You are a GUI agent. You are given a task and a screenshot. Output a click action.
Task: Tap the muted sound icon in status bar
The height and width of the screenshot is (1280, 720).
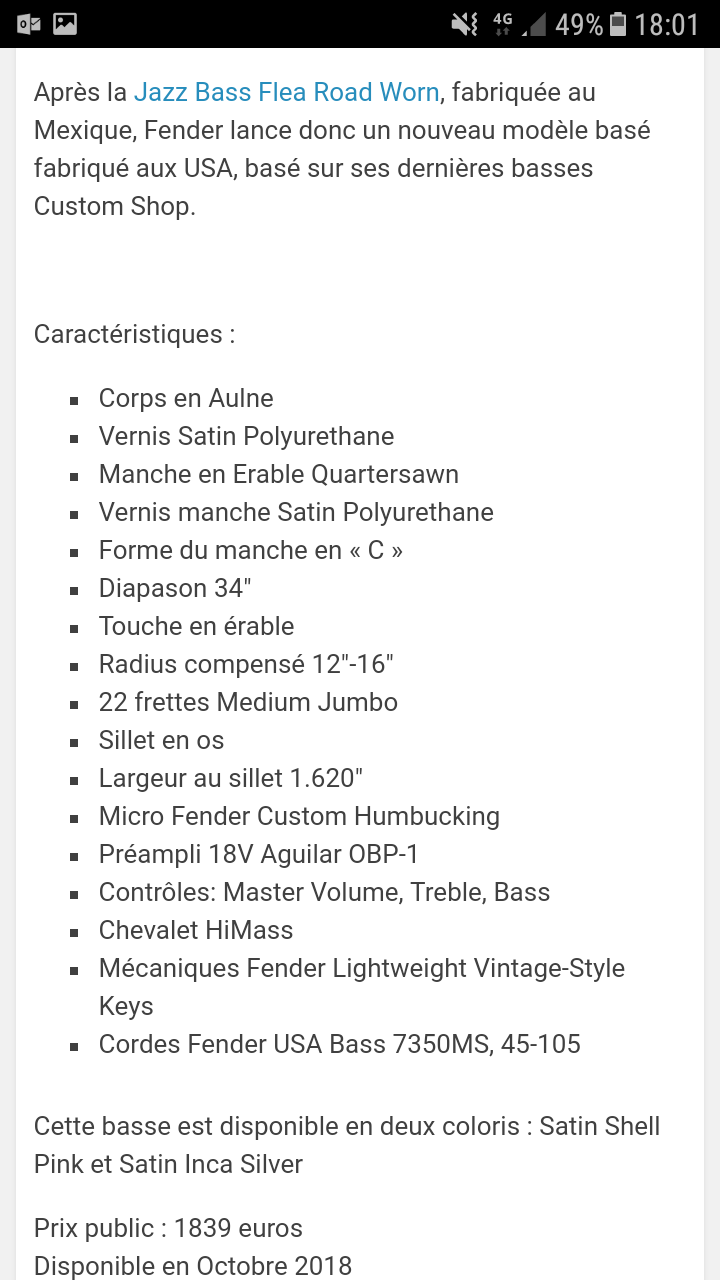tap(465, 24)
